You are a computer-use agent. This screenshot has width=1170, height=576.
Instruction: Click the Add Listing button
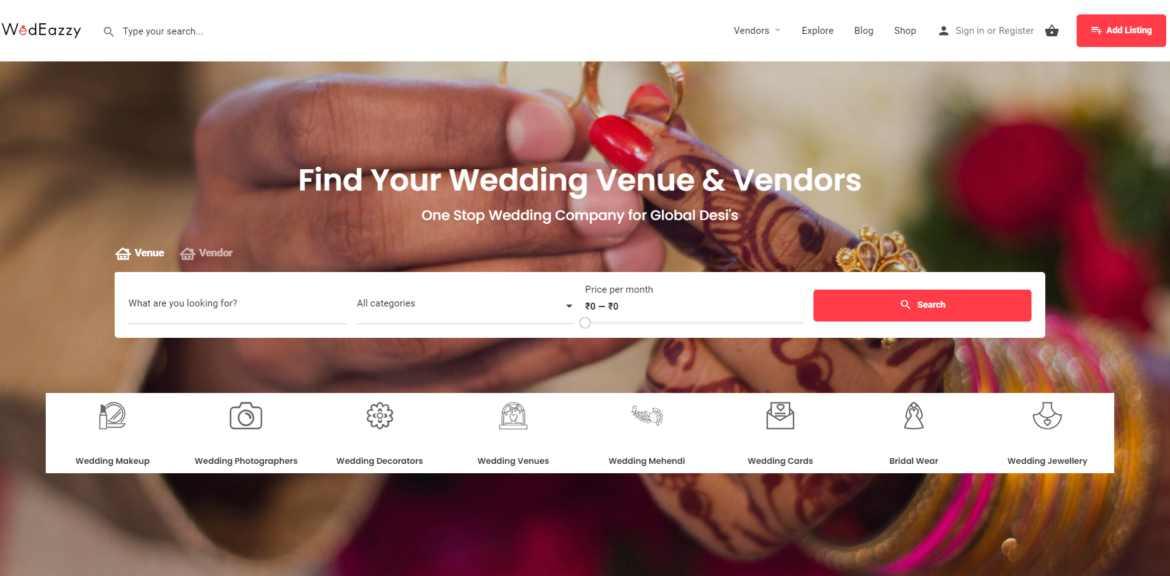[x=1121, y=31]
